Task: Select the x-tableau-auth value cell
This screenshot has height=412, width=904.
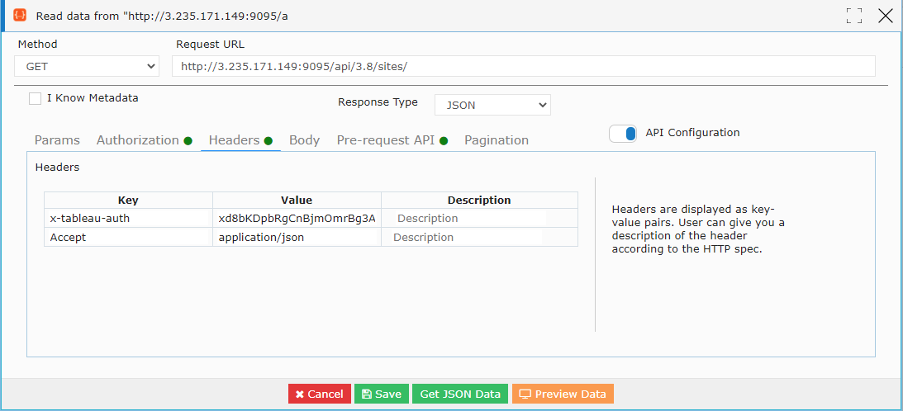Action: point(297,218)
